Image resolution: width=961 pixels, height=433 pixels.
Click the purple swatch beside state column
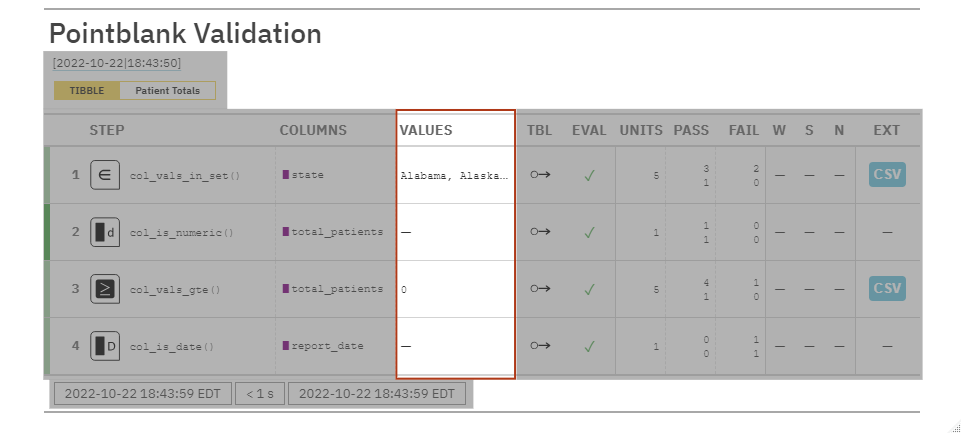[x=286, y=175]
